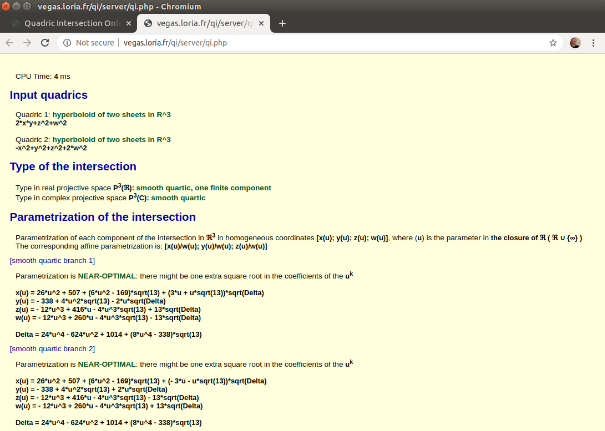This screenshot has height=431, width=605.
Task: Click the Quadric 1 equation text
Action: pyautogui.click(x=48, y=122)
